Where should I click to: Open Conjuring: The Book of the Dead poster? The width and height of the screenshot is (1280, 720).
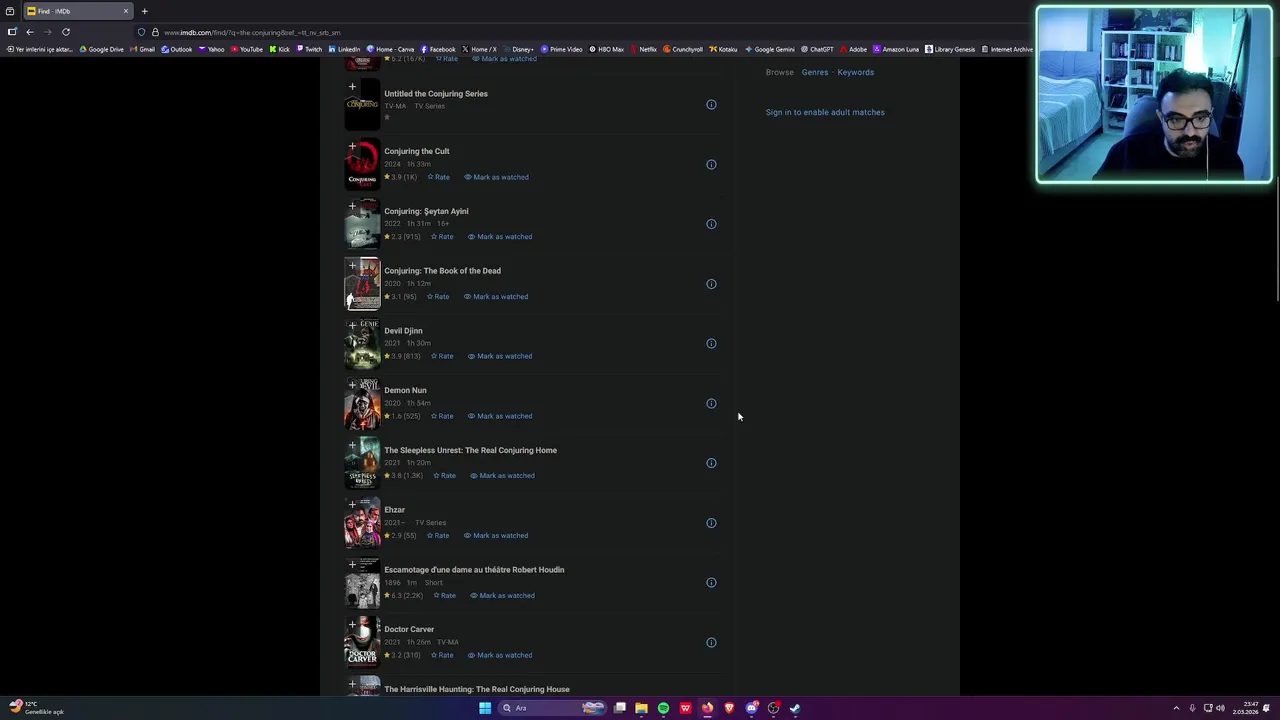coord(362,284)
